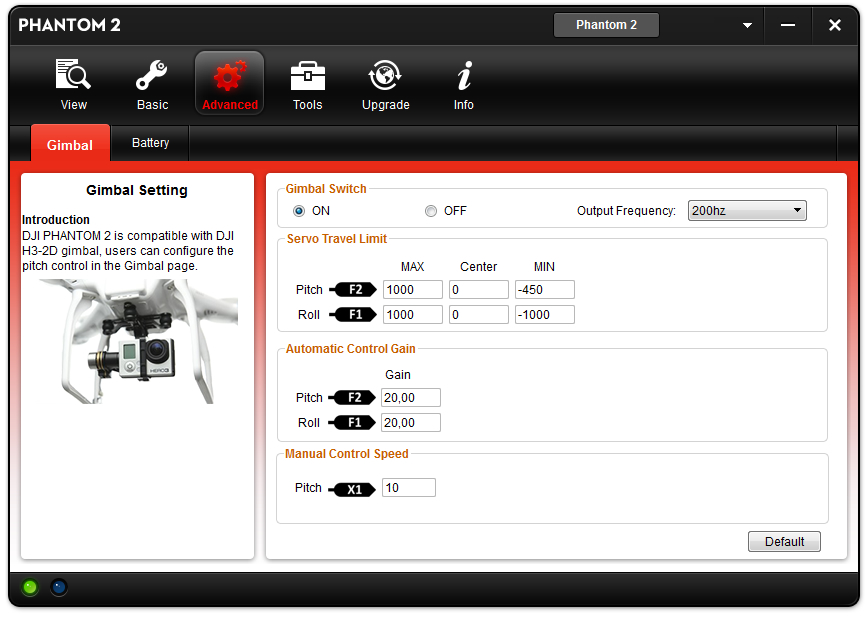The image size is (865, 617).
Task: Click the F2 tag in Automatic Control Gain
Action: (x=352, y=397)
